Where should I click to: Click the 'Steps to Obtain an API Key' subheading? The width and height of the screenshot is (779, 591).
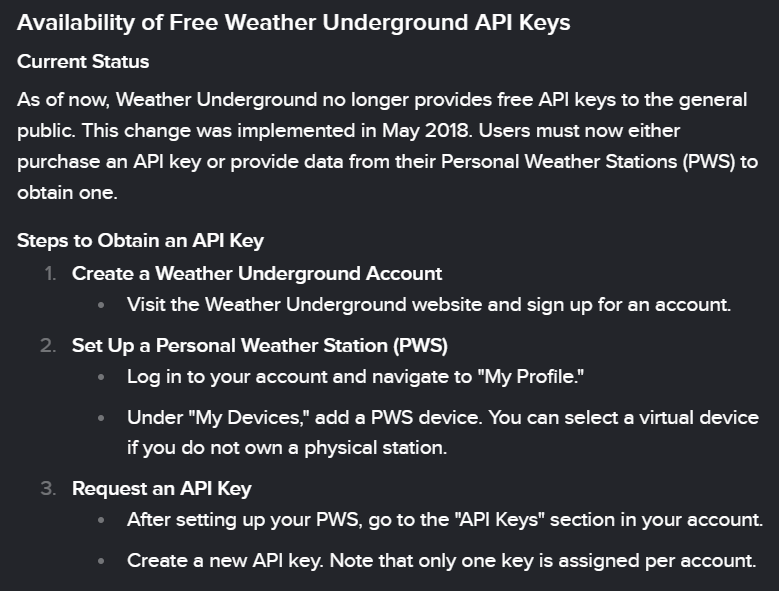coord(140,241)
